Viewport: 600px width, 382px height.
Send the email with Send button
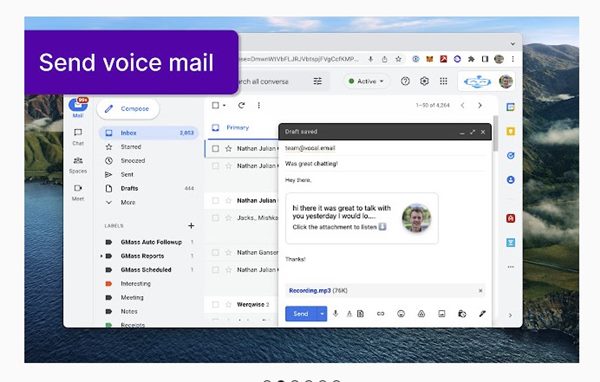coord(301,314)
